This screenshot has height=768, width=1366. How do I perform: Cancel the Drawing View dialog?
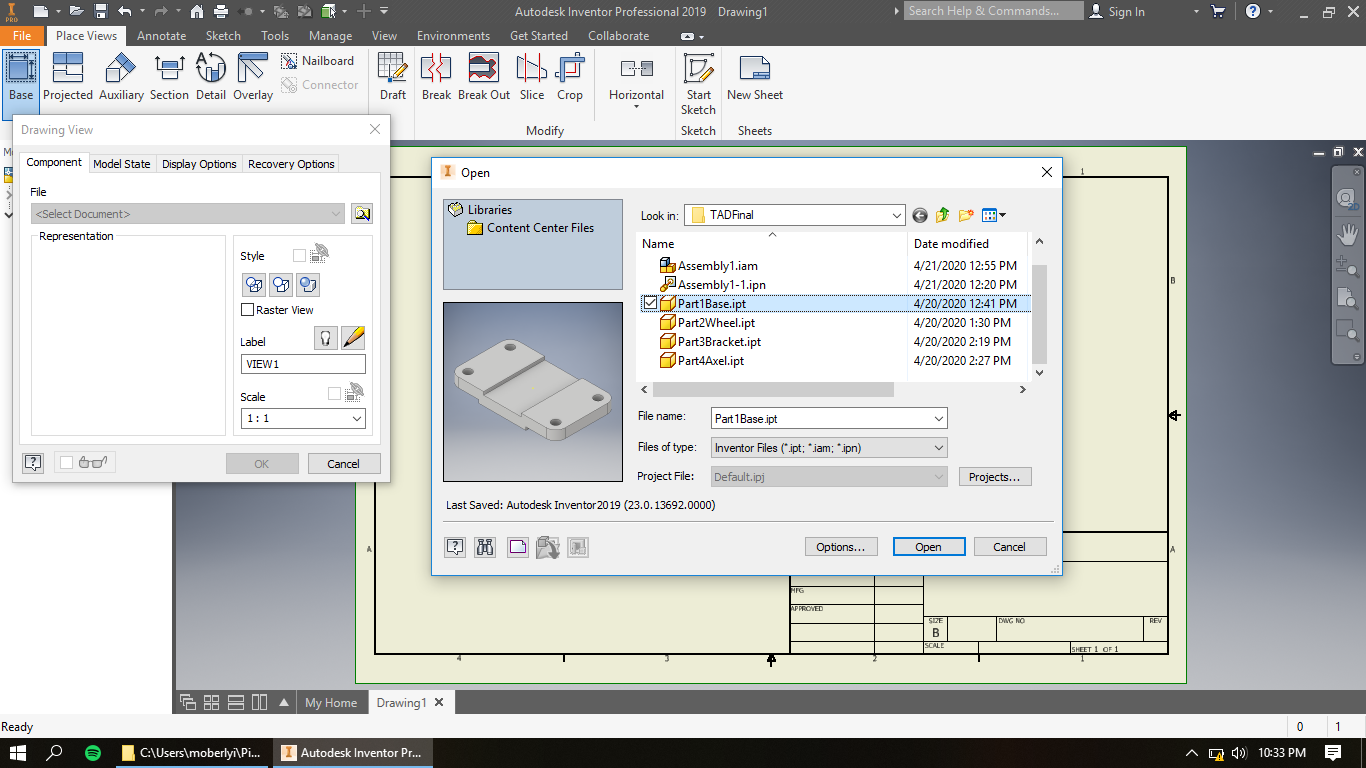coord(343,464)
